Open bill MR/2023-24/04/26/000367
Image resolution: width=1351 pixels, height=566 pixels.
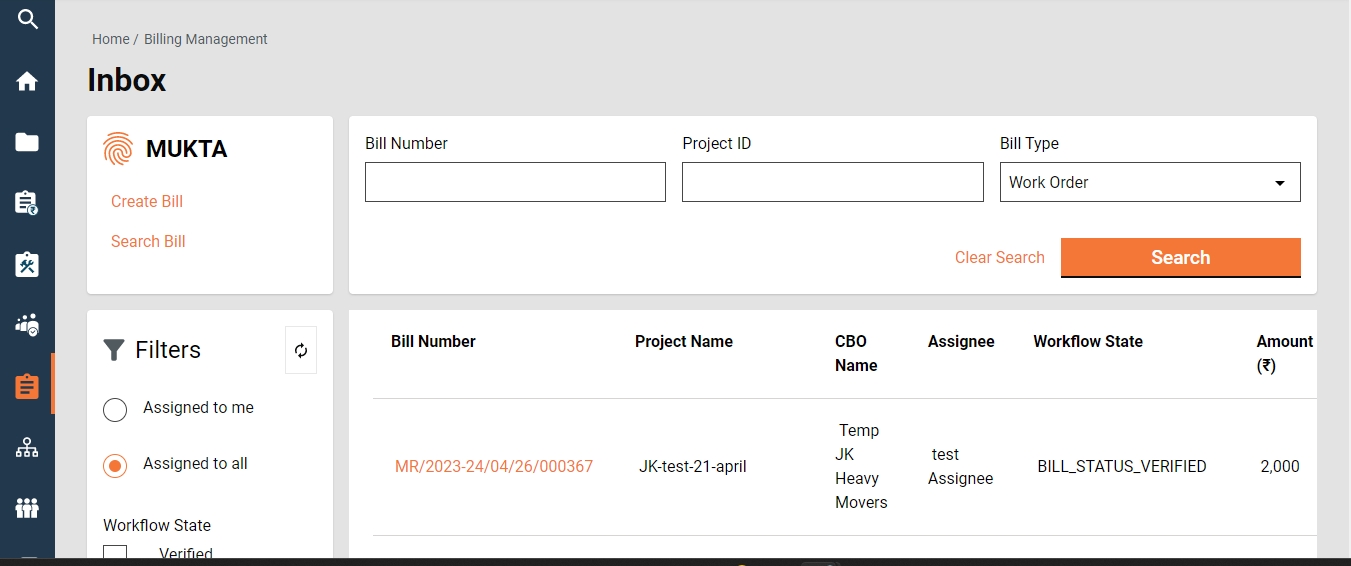(494, 466)
